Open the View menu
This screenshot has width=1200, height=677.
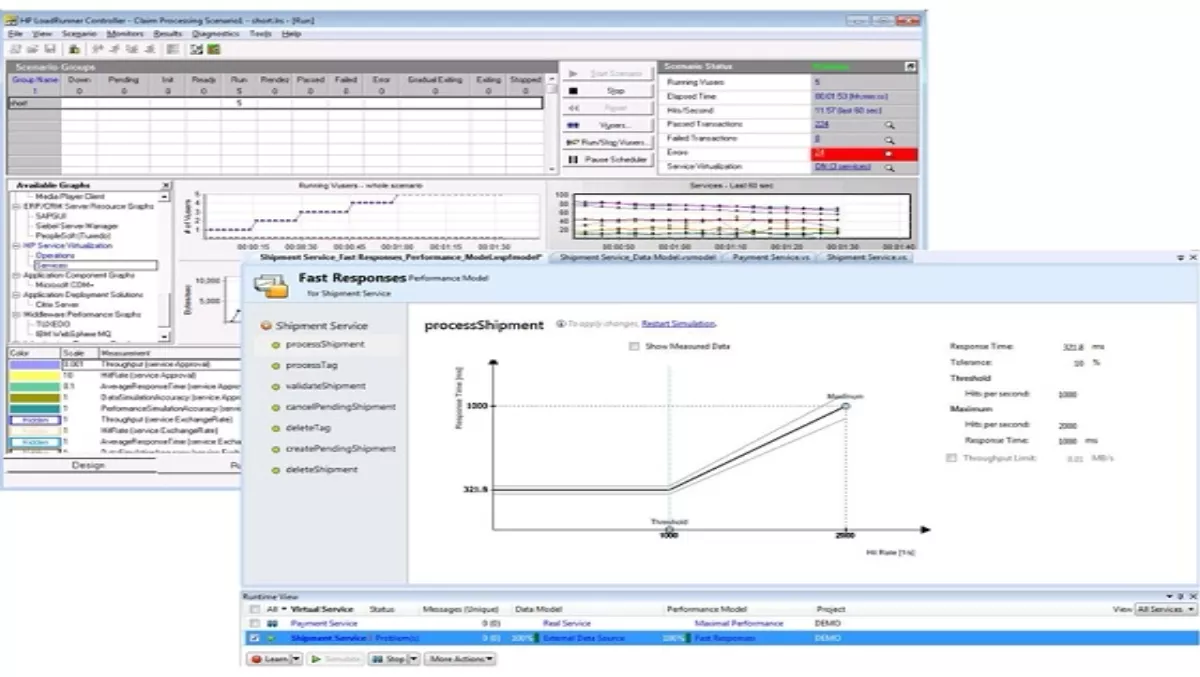[x=42, y=34]
